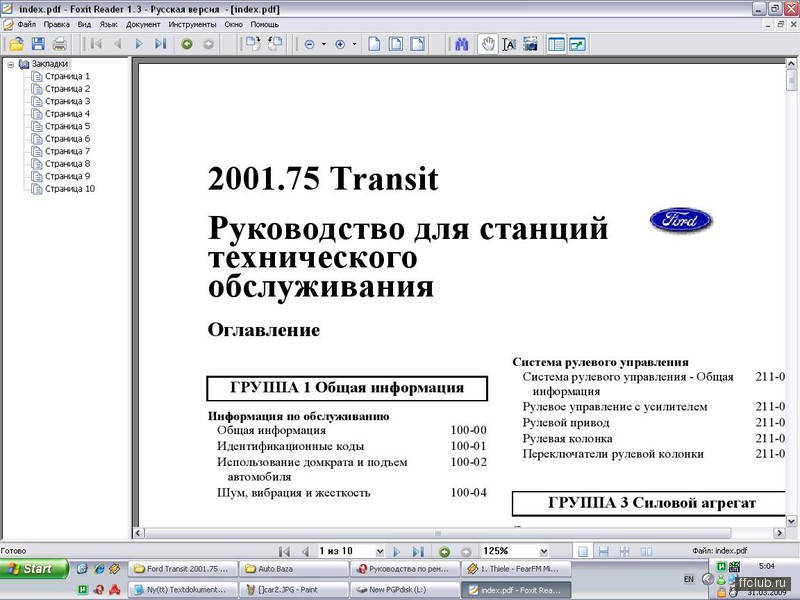Open the Windows Start menu
The width and height of the screenshot is (800, 600).
click(34, 569)
